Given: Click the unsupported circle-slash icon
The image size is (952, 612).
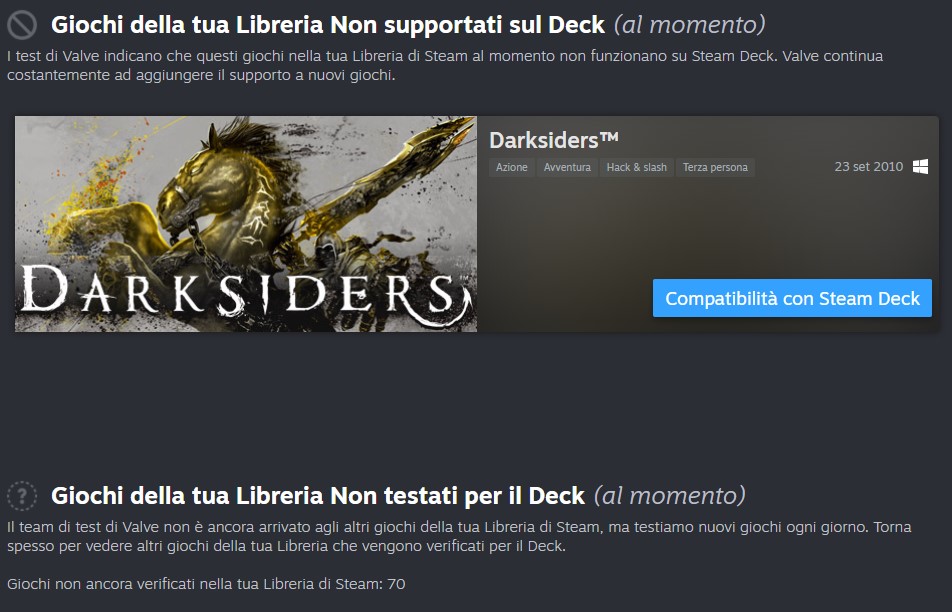Looking at the screenshot, I should click(x=22, y=25).
